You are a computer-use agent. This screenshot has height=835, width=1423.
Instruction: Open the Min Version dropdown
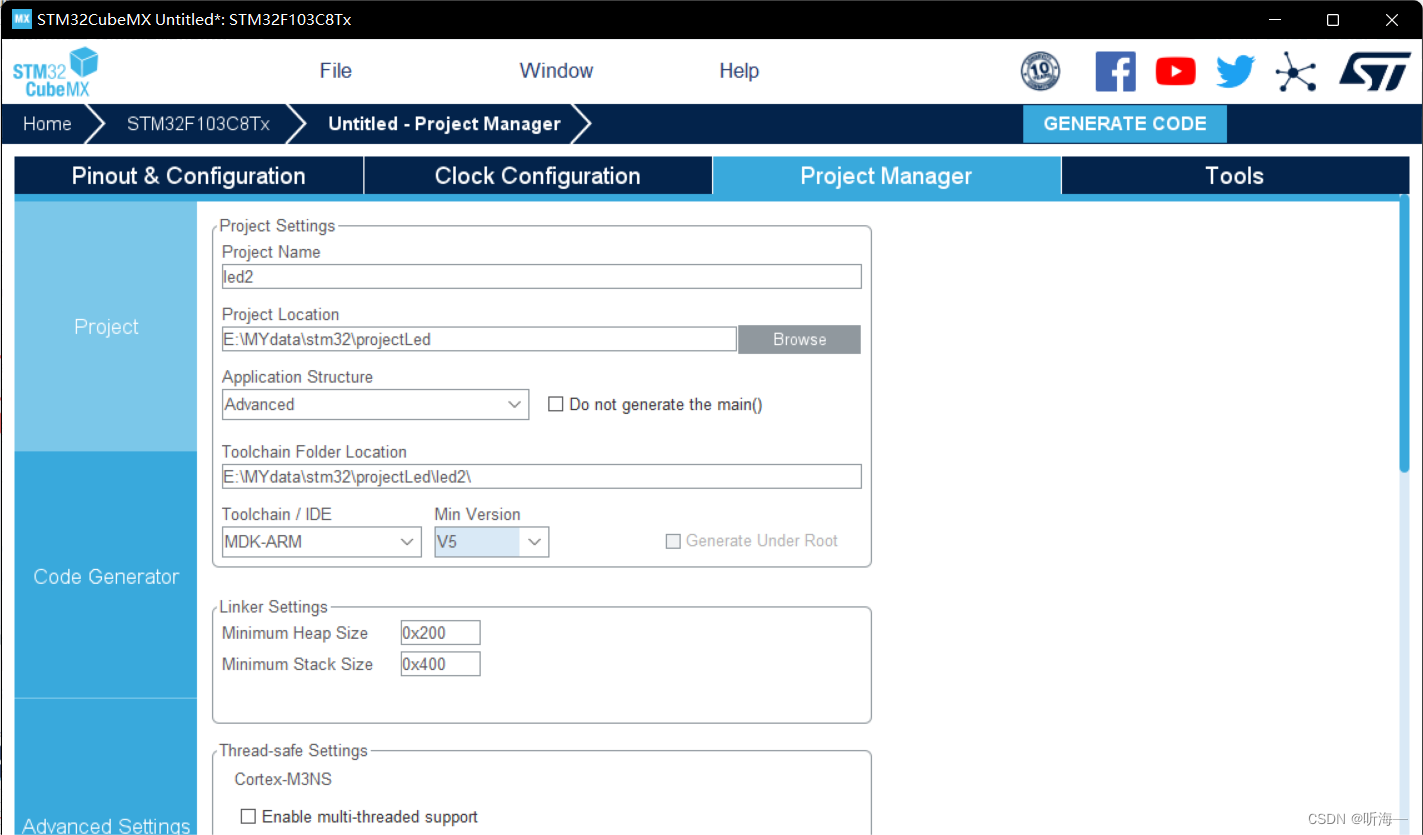pyautogui.click(x=491, y=541)
